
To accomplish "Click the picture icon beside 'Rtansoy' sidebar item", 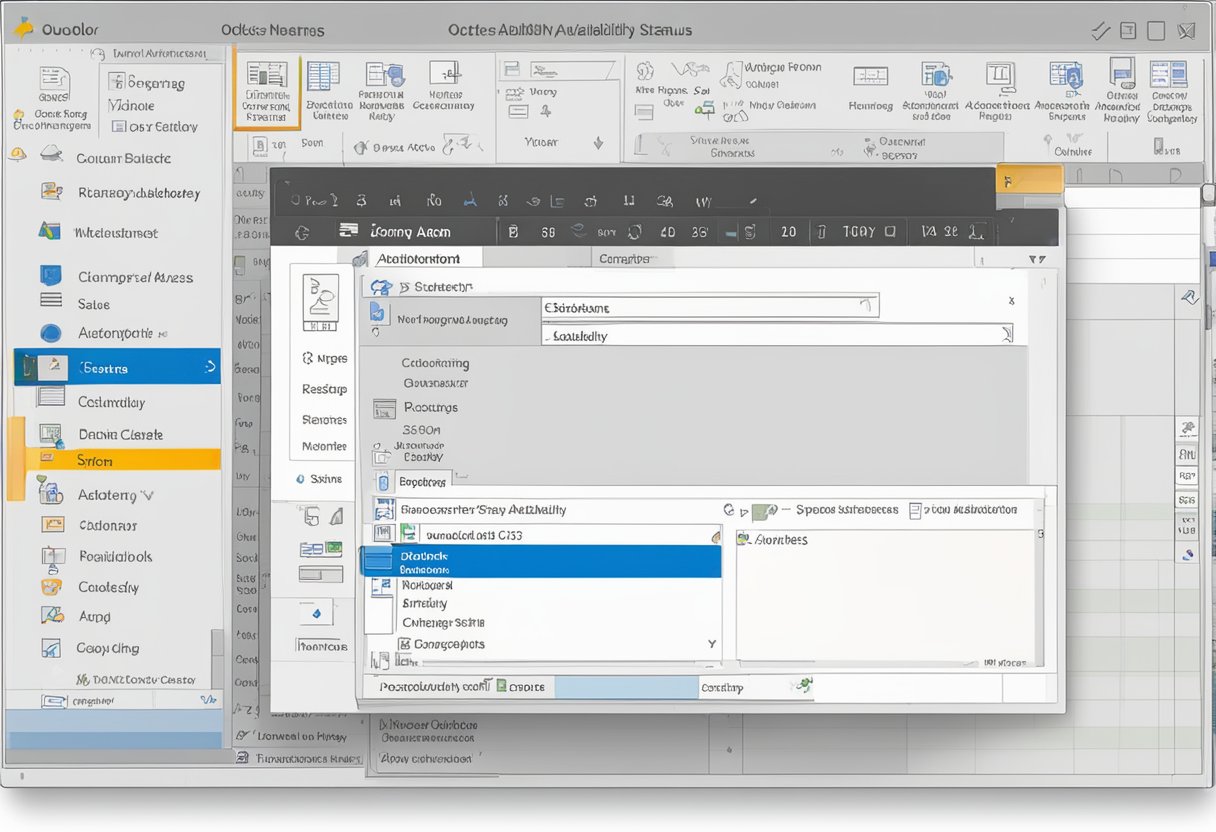I will click(x=52, y=192).
